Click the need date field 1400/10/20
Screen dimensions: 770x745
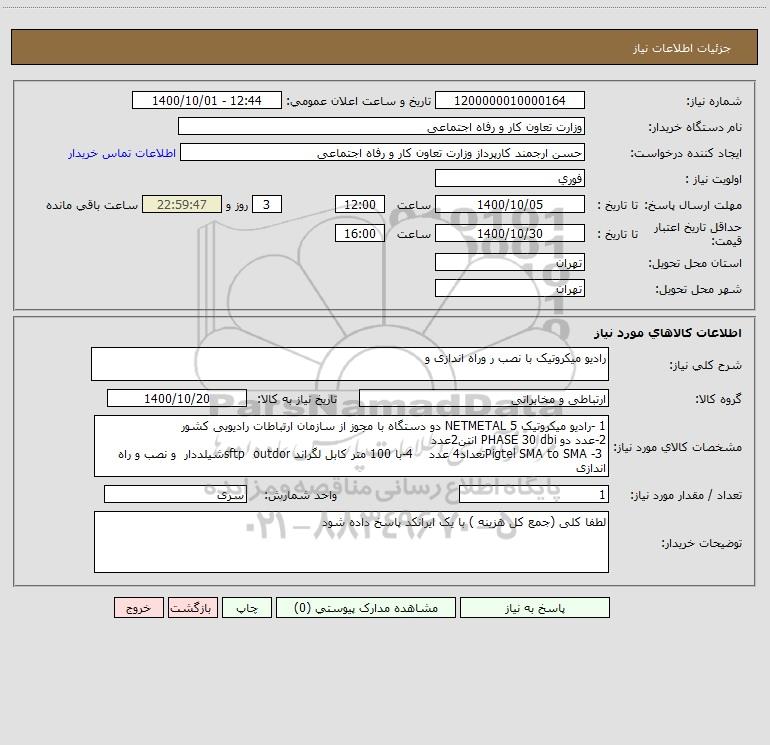[x=177, y=398]
